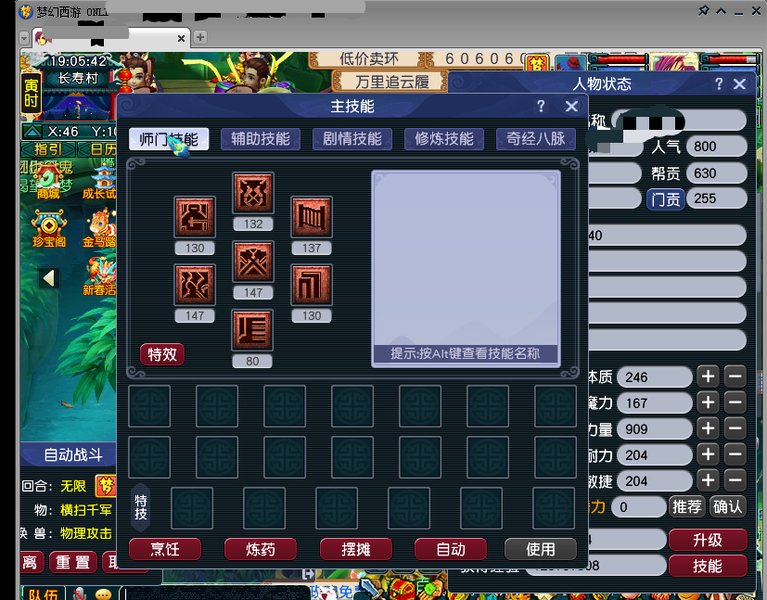Click the 技能 button in 人物状态
The height and width of the screenshot is (600, 767).
(x=708, y=566)
